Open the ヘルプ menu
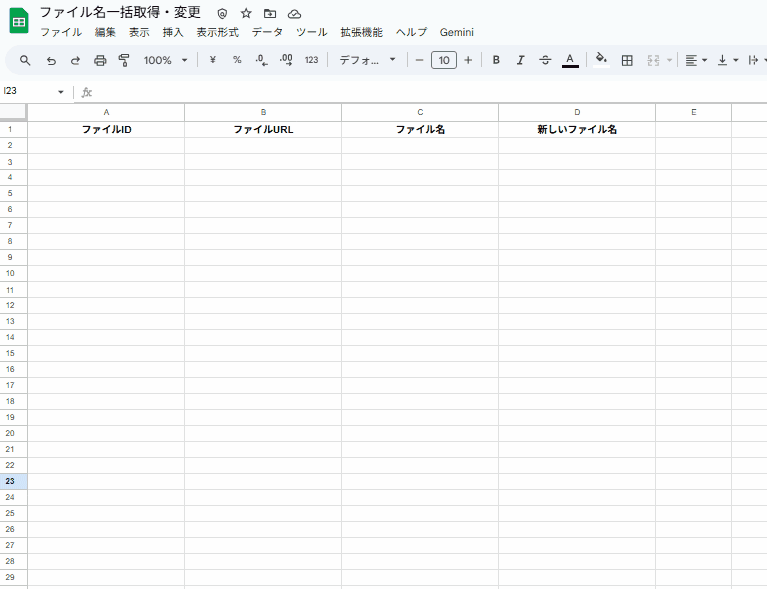The image size is (767, 589). click(x=411, y=32)
